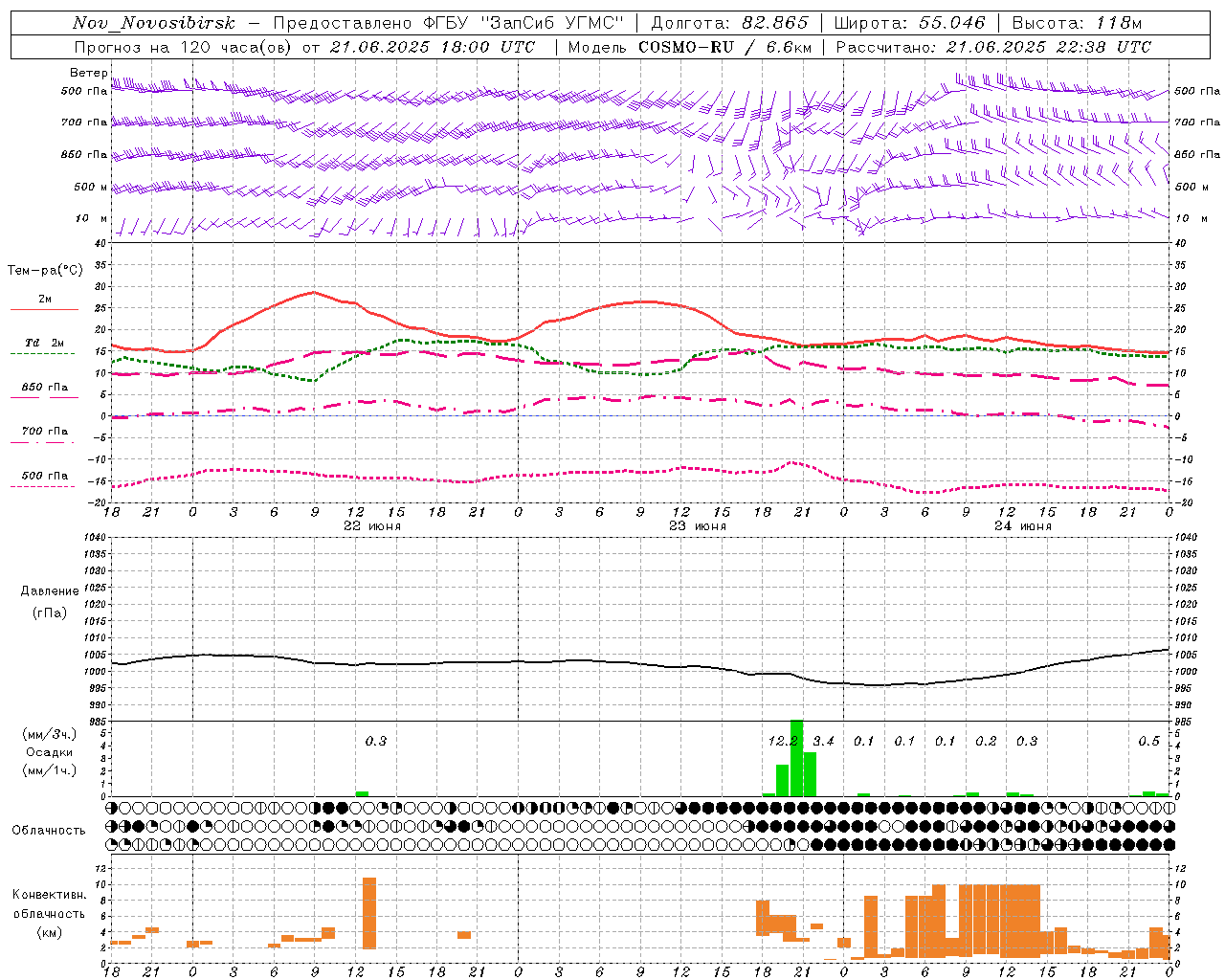Click the 3.4 precipitation value
1225x980 pixels.
point(823,741)
